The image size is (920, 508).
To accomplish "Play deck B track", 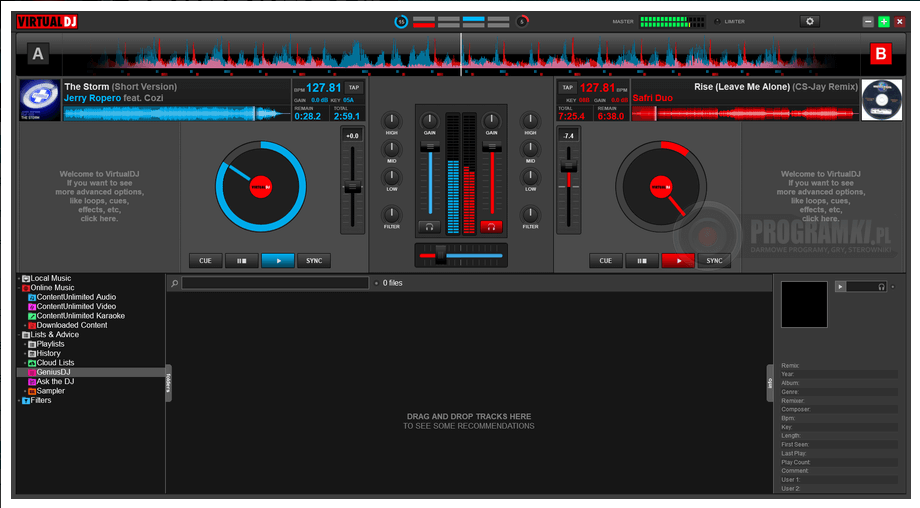I will coord(678,260).
